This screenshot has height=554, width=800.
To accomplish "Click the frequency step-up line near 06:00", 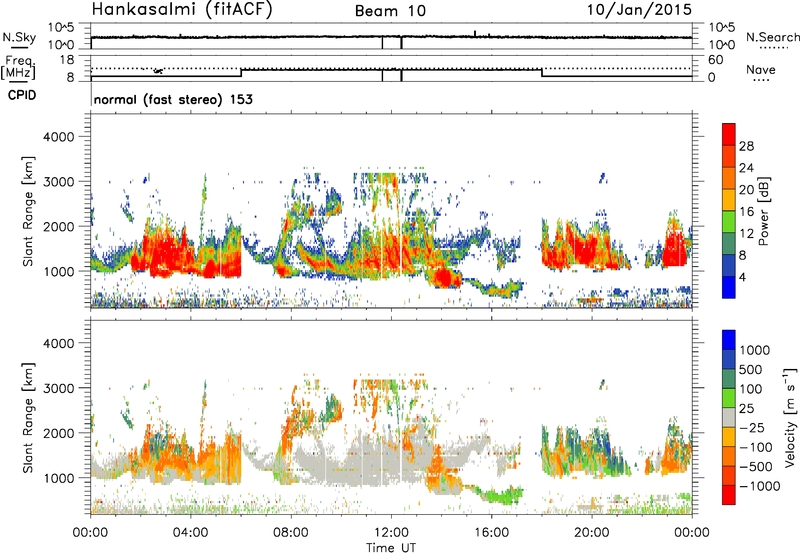I will 241,73.
